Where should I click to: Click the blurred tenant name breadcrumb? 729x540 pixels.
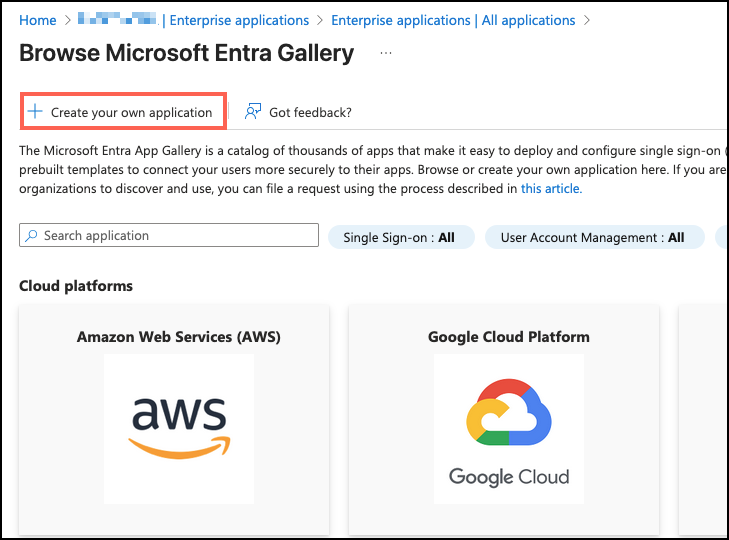(x=118, y=20)
